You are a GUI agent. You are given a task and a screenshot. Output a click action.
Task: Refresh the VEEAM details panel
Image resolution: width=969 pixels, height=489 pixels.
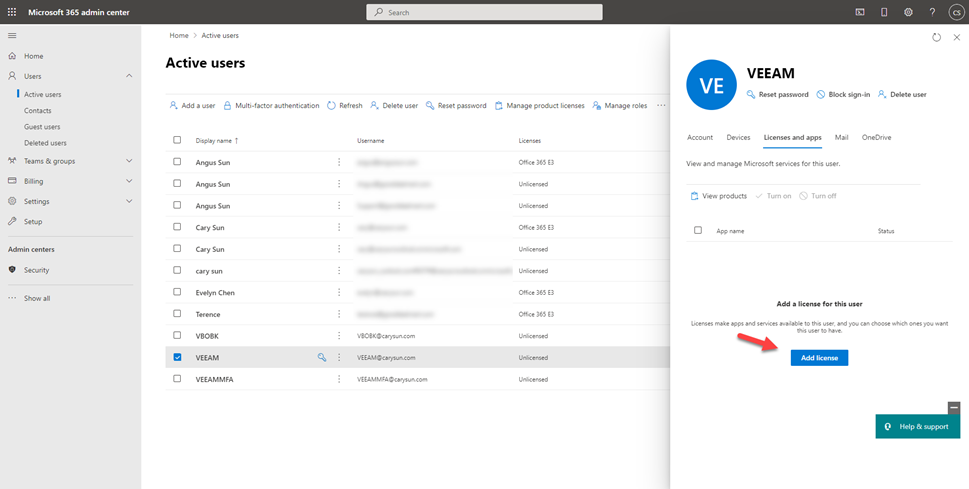(x=936, y=37)
